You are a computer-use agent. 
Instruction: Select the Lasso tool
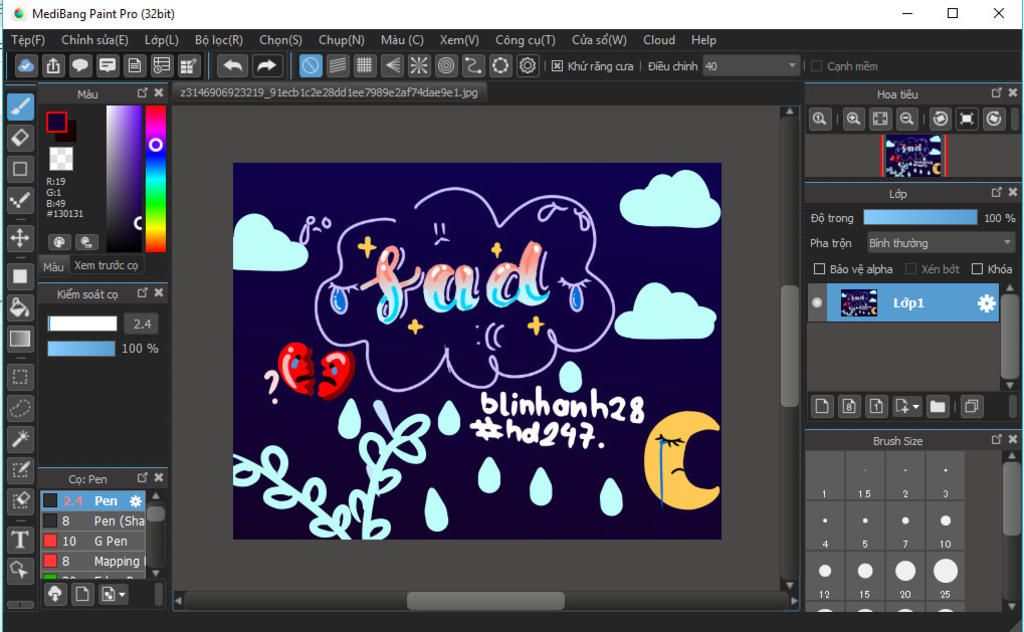click(x=20, y=408)
